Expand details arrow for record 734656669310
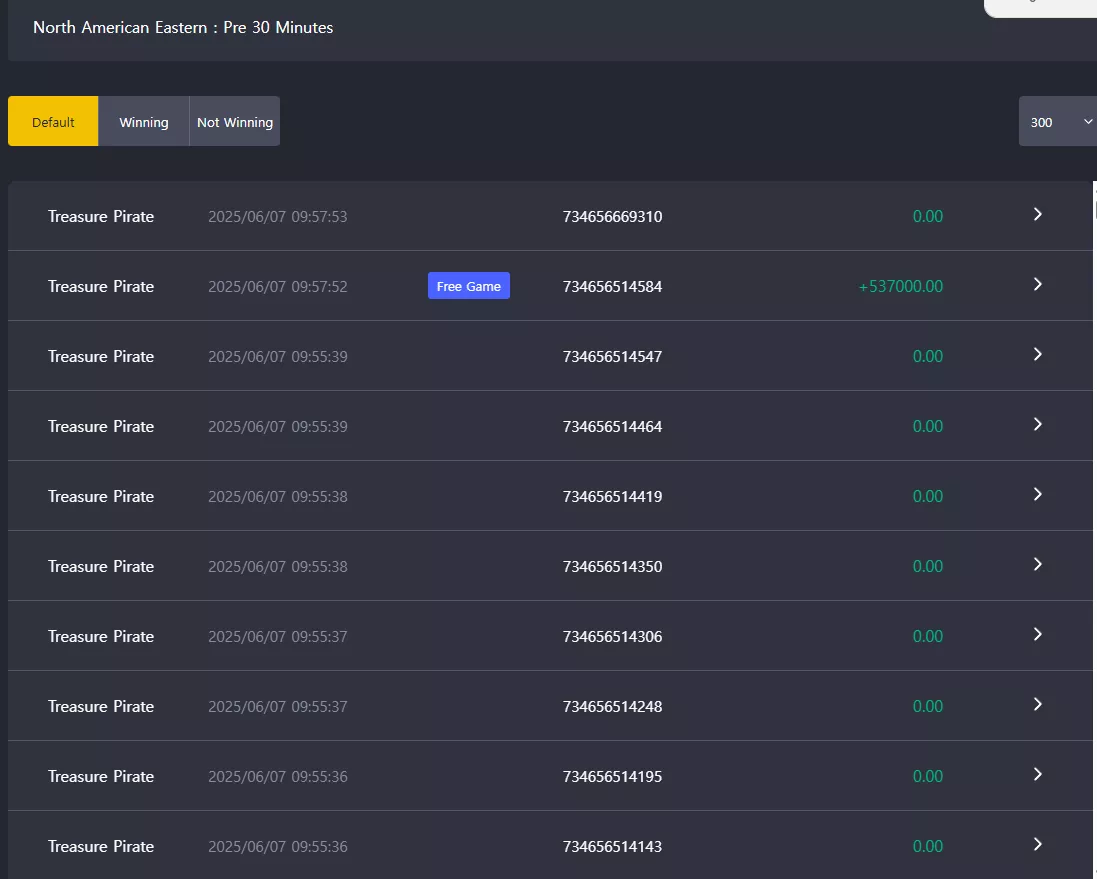1097x879 pixels. click(1038, 214)
